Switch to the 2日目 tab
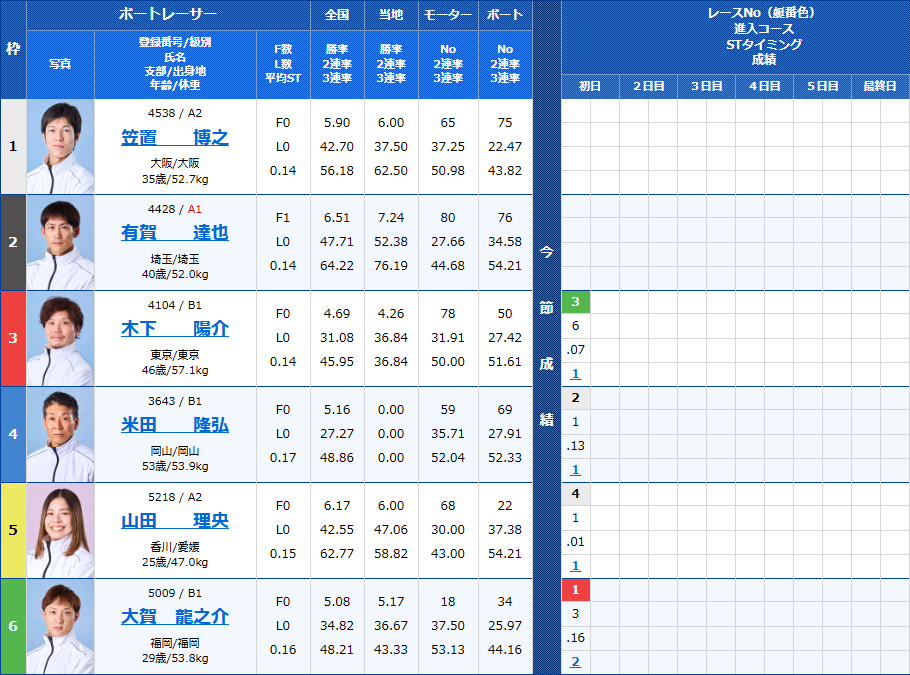 coord(647,86)
